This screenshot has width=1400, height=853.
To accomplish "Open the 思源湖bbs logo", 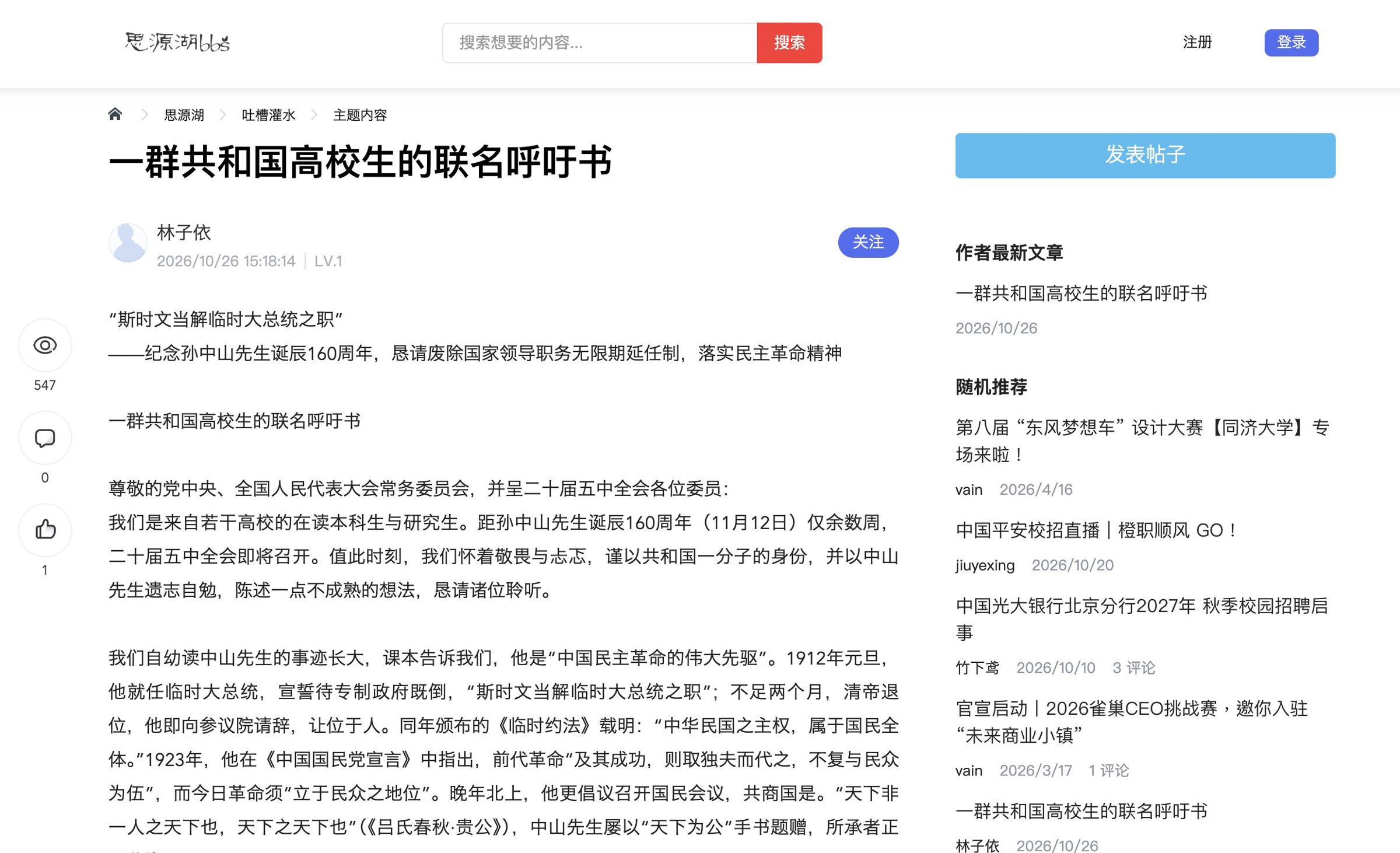I will coord(177,42).
